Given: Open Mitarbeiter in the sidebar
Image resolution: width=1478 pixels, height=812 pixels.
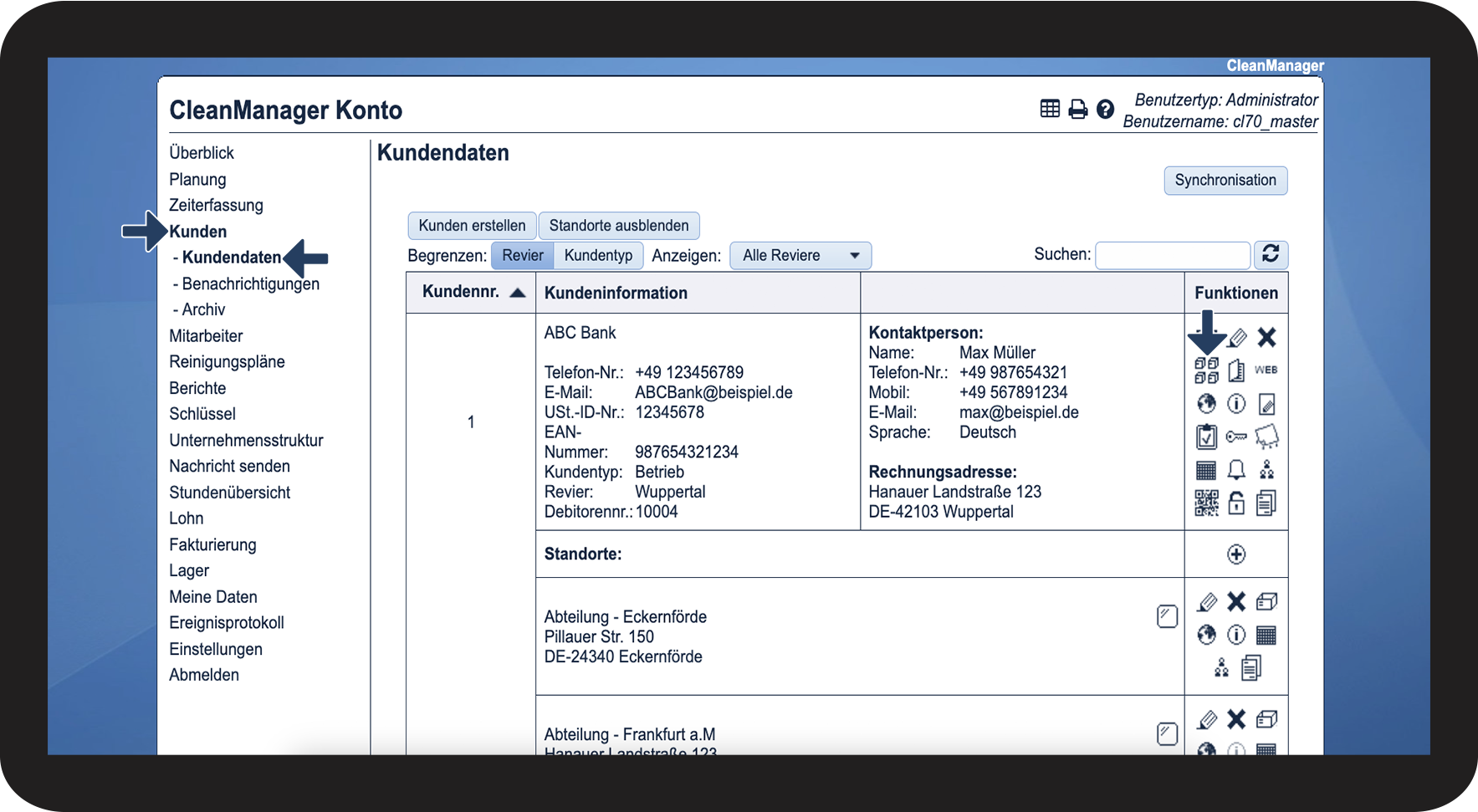Looking at the screenshot, I should coord(206,336).
